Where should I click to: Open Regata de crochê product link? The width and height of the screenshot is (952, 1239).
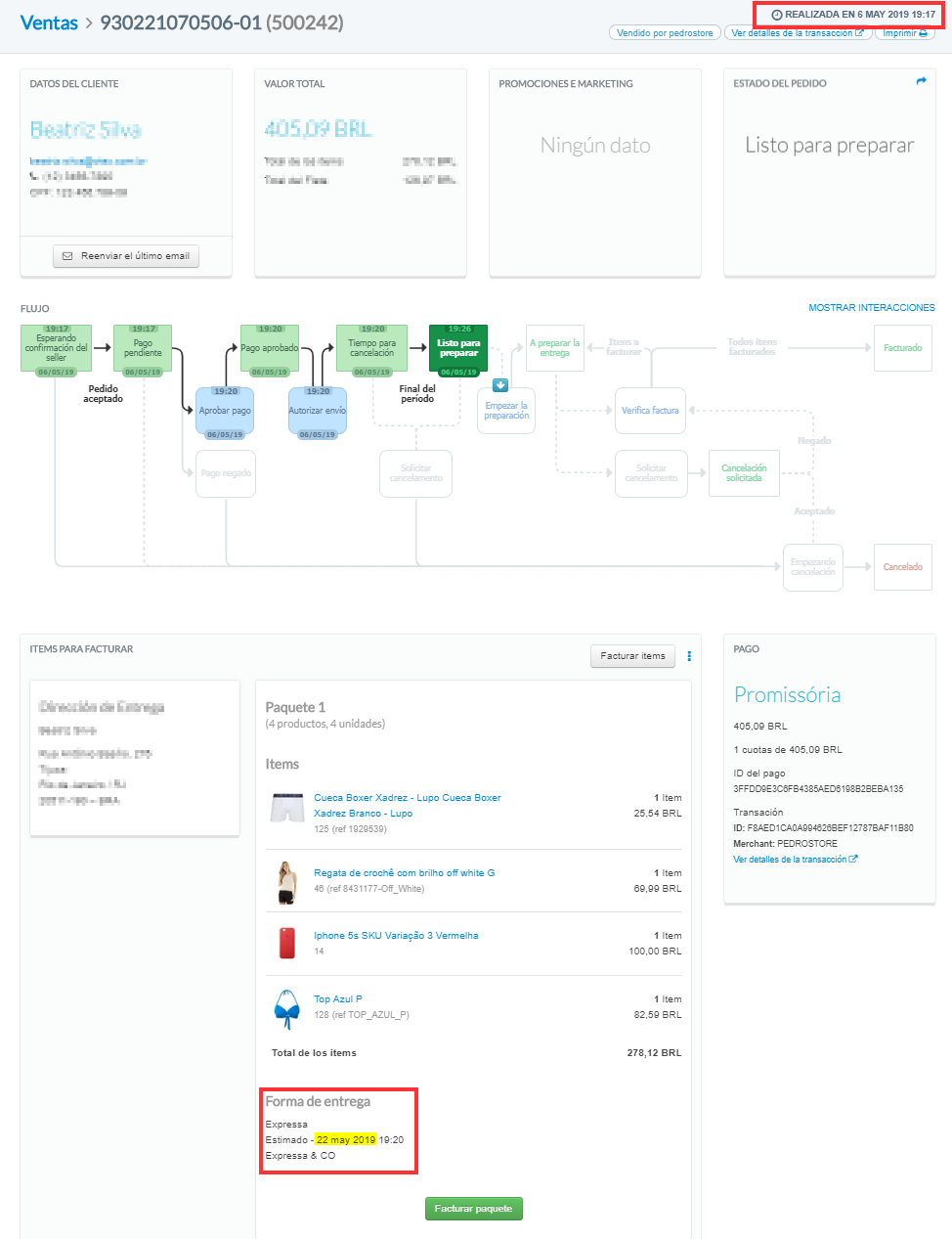click(404, 873)
